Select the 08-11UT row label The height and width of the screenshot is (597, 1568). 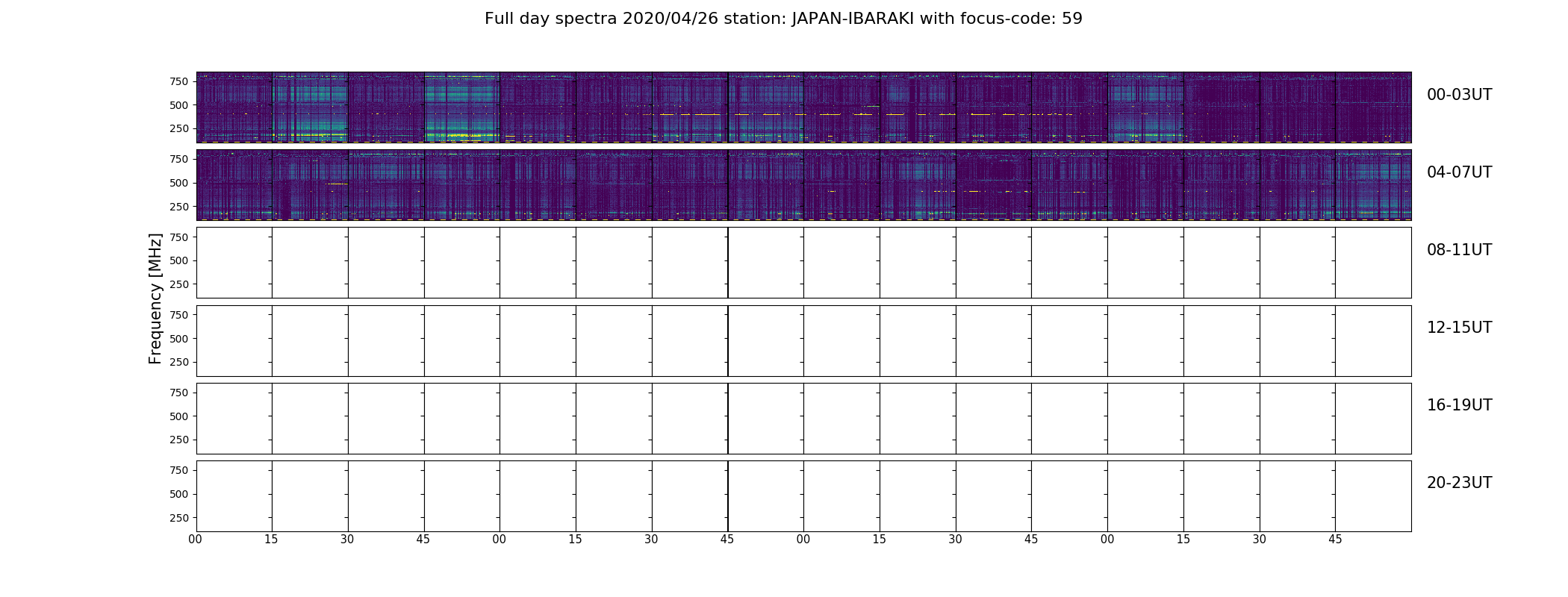1459,250
